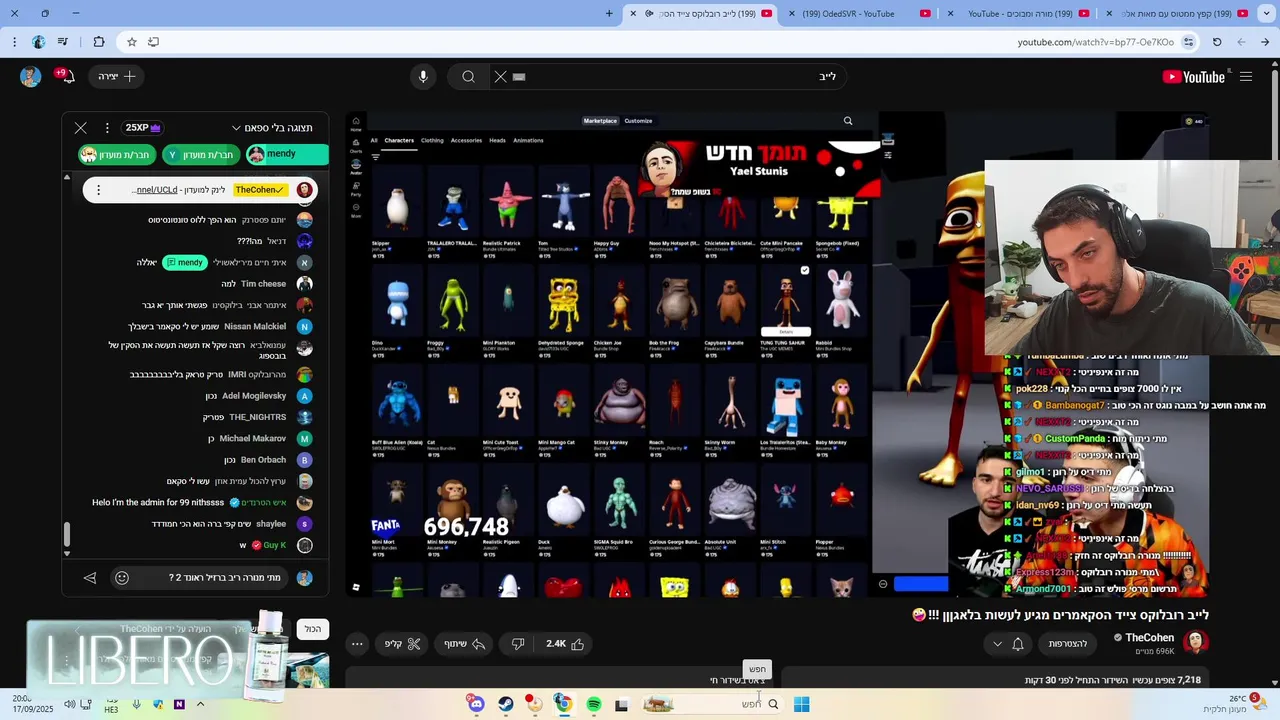
Task: Go to the YouTube home logo
Action: (x=1193, y=77)
